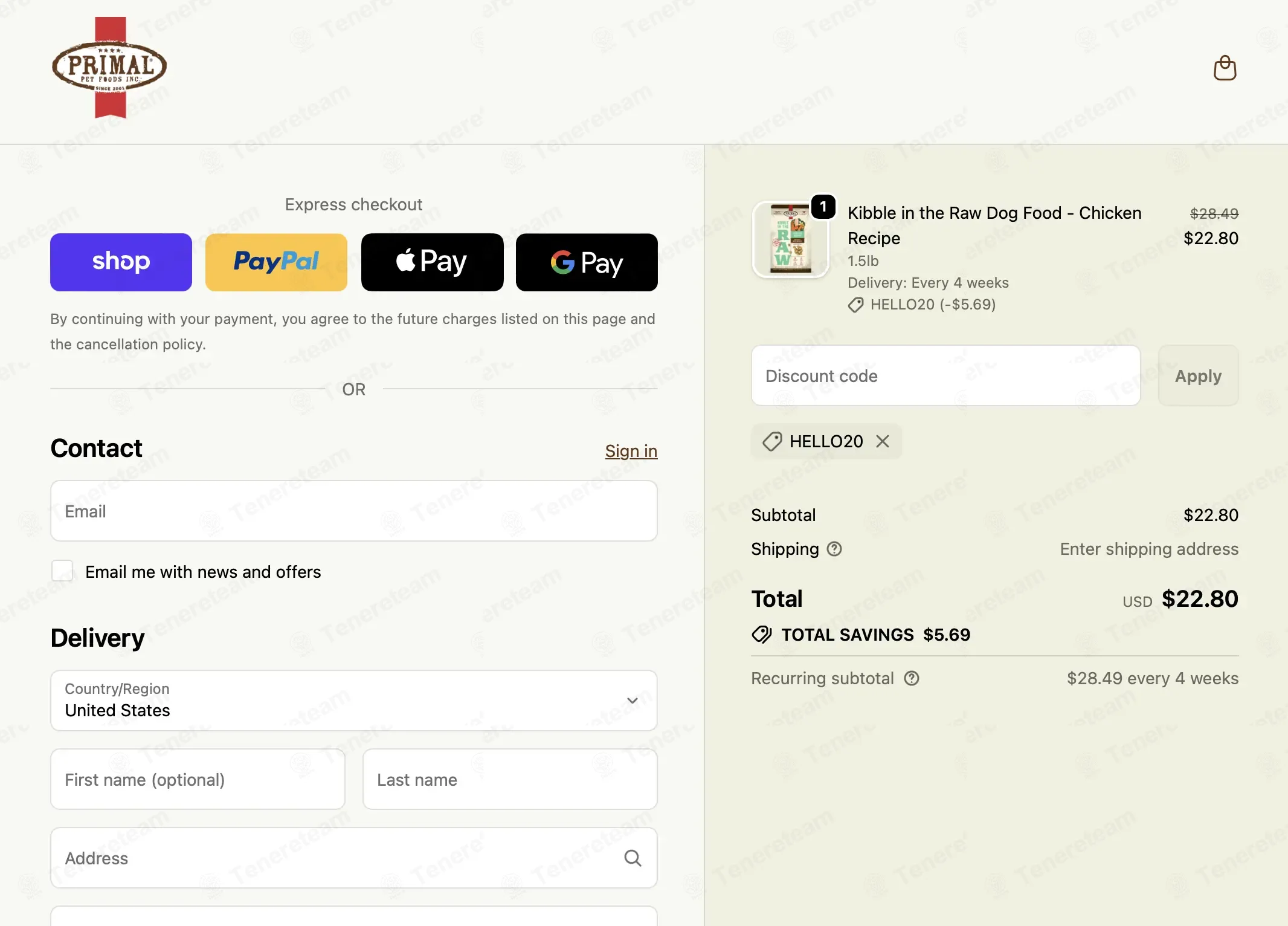Pay with PayPal express checkout
This screenshot has height=926, width=1288.
276,262
